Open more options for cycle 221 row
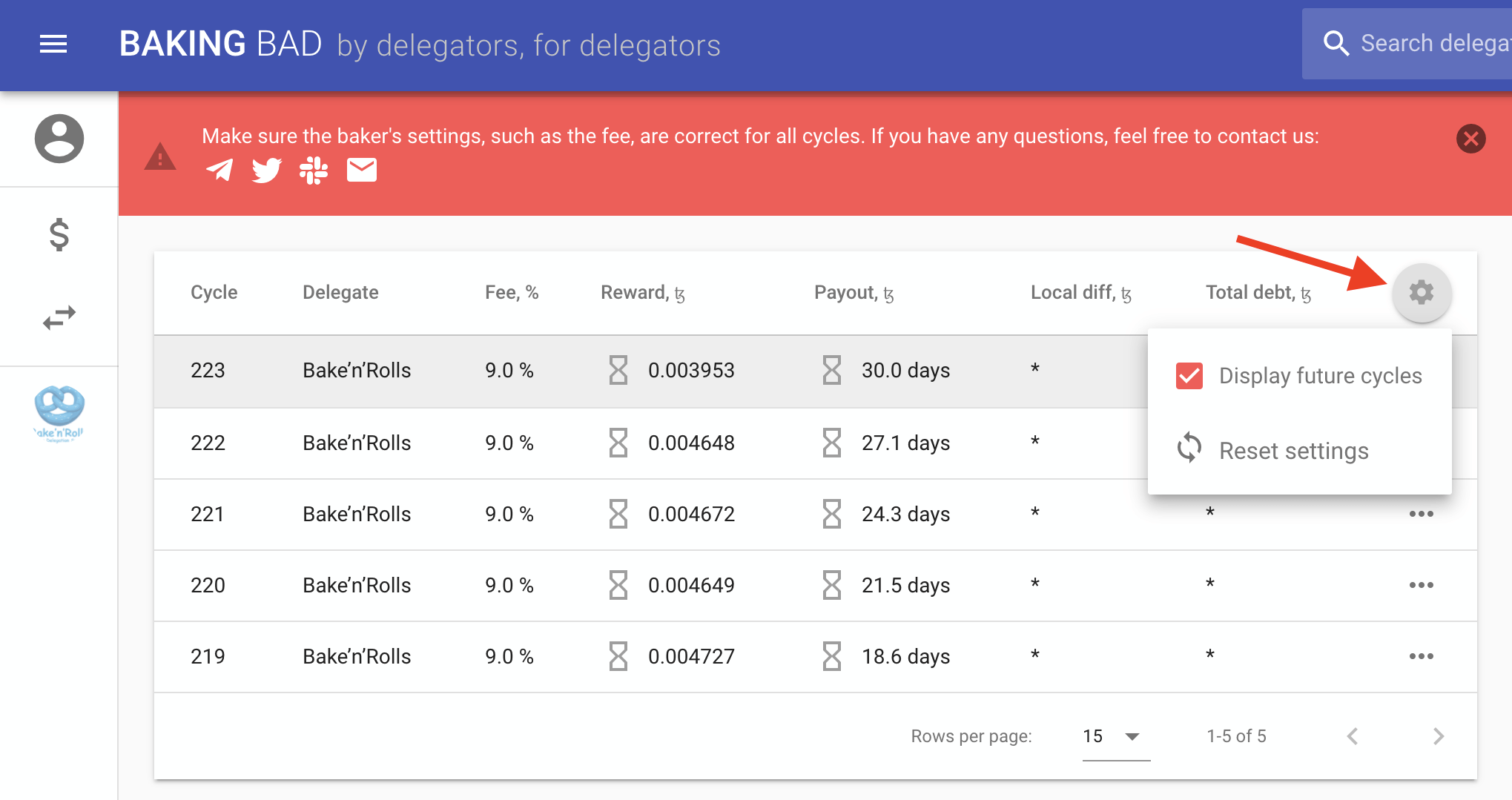 coord(1422,514)
